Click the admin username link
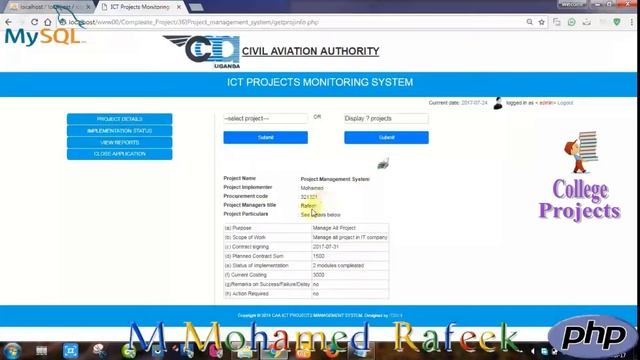Screen dimensions: 640x360 tap(545, 103)
